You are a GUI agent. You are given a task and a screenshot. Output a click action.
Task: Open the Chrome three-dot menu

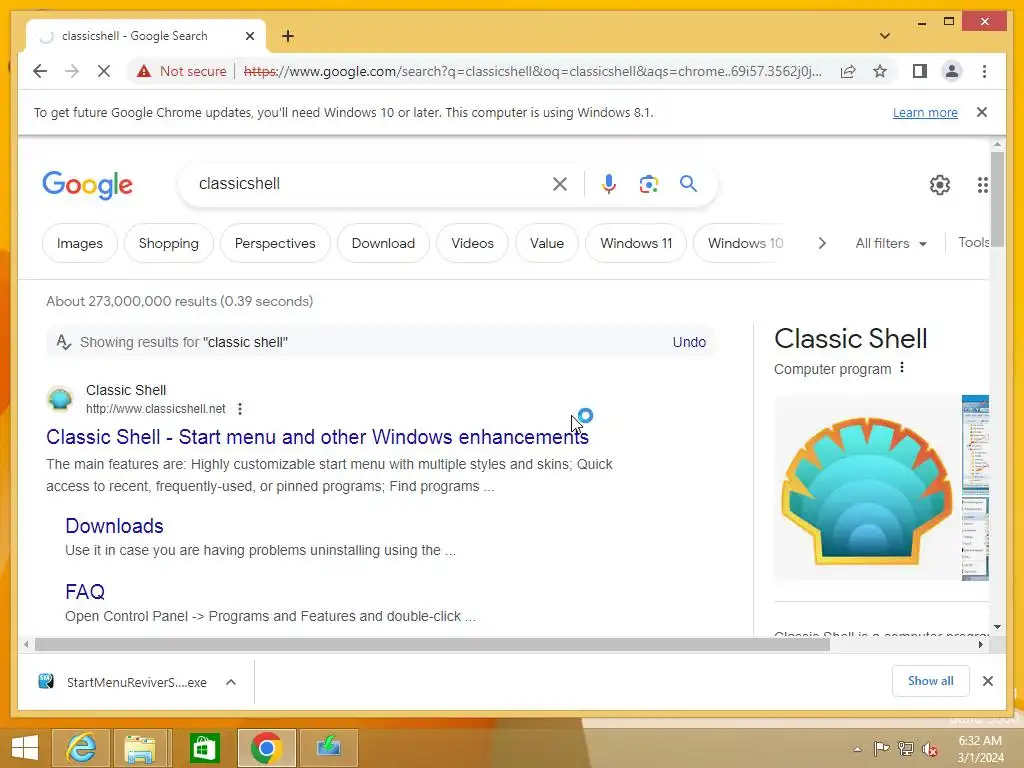click(x=984, y=71)
